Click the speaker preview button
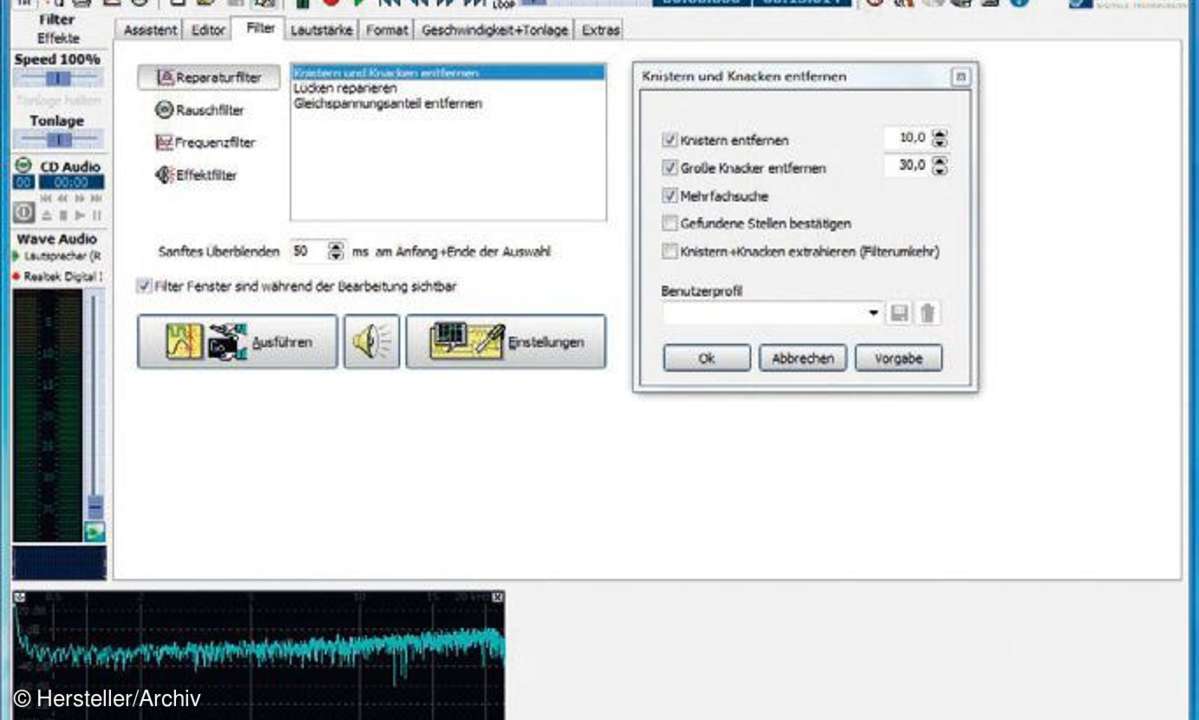1199x720 pixels. [x=371, y=342]
